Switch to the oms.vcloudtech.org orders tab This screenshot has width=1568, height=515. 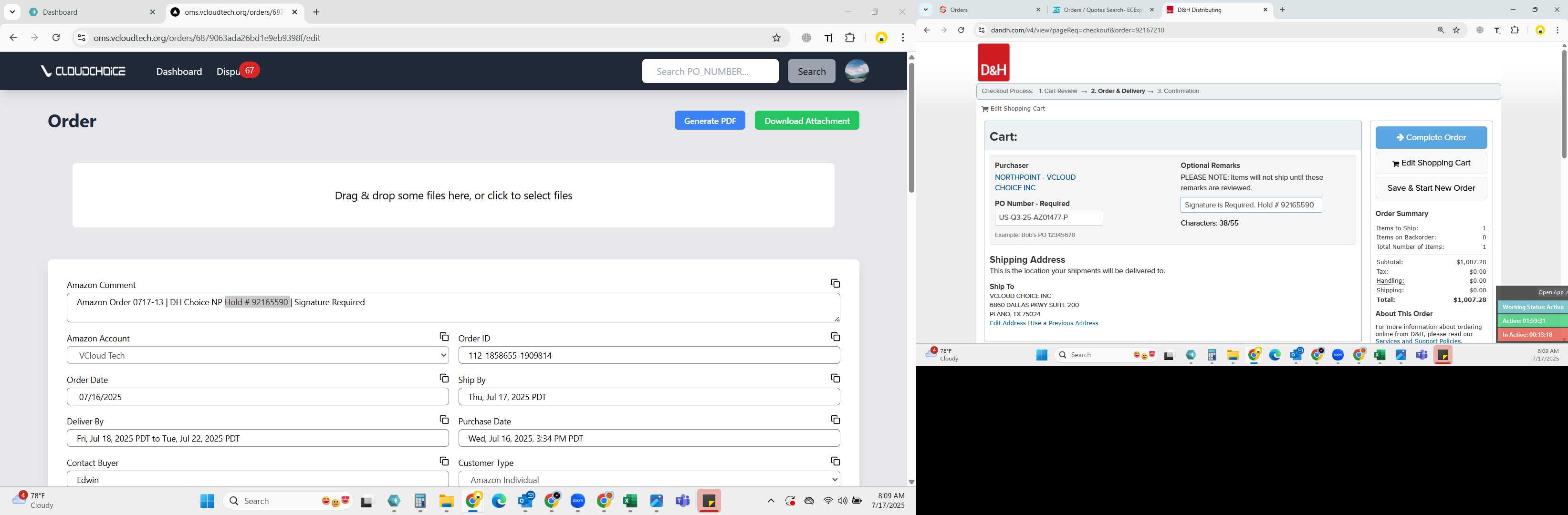[x=234, y=12]
